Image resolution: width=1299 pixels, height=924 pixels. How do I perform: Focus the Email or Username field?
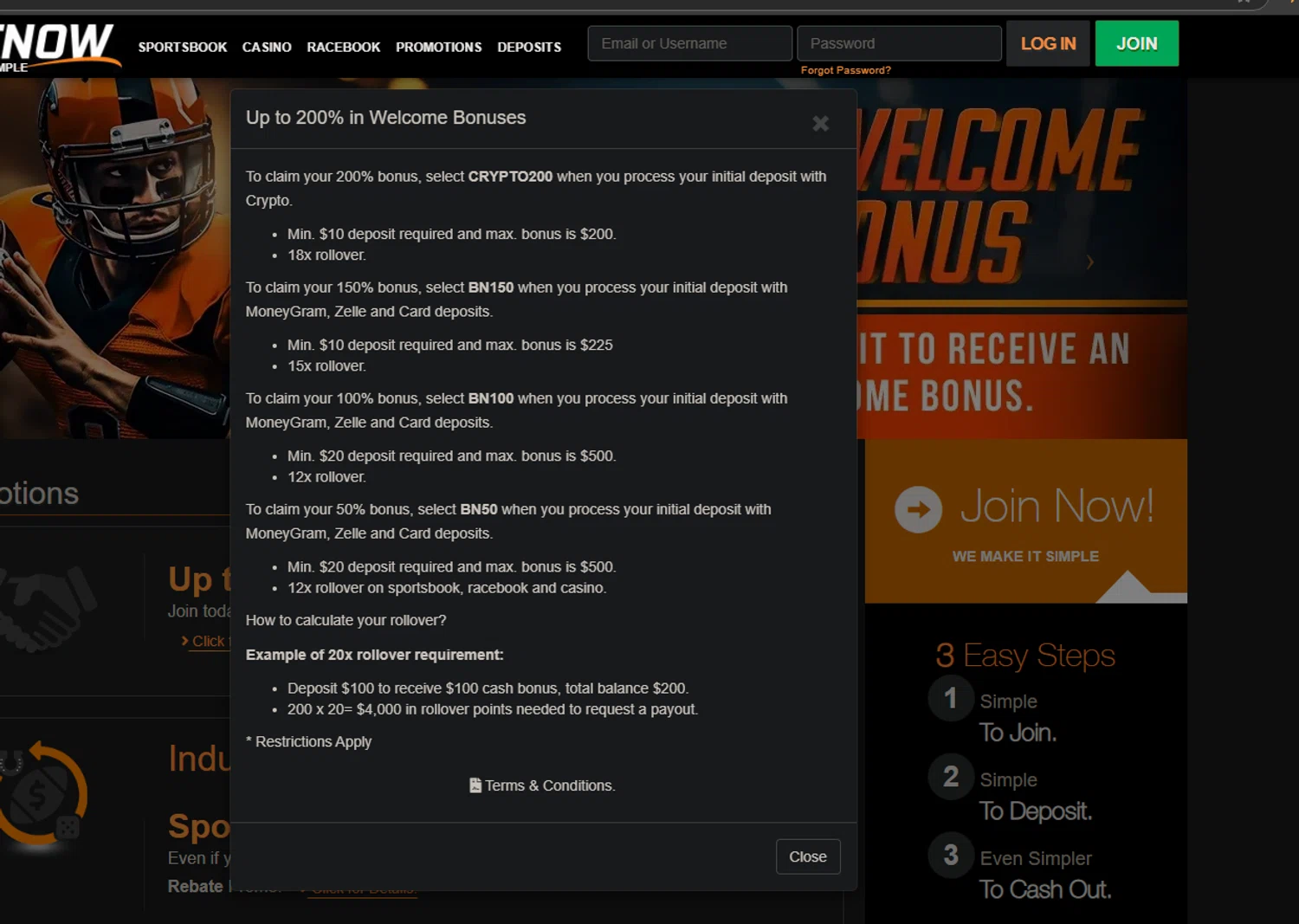[689, 43]
